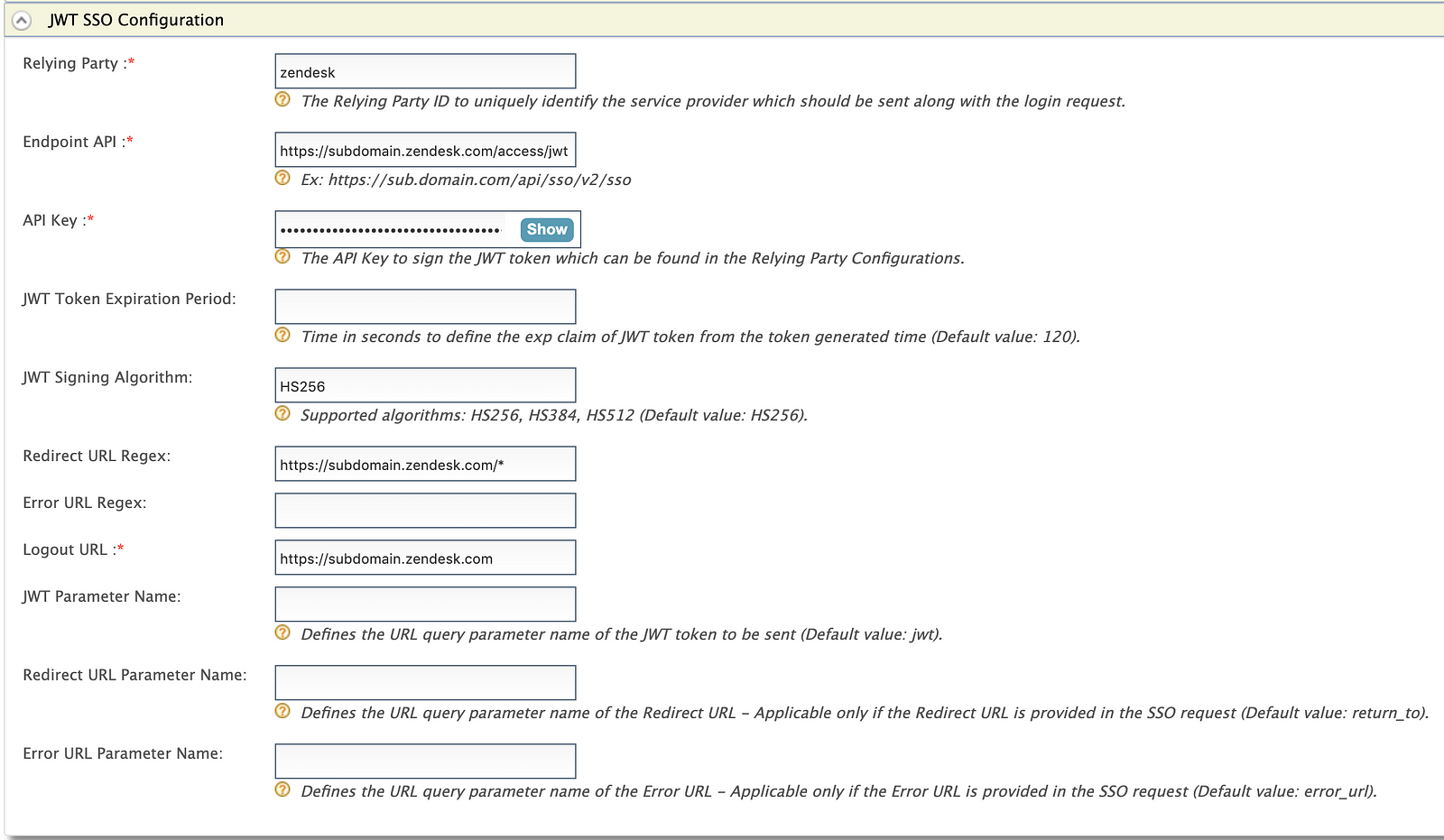The width and height of the screenshot is (1444, 840).
Task: Focus the JWT Signing Algorithm field
Action: pyautogui.click(x=425, y=385)
